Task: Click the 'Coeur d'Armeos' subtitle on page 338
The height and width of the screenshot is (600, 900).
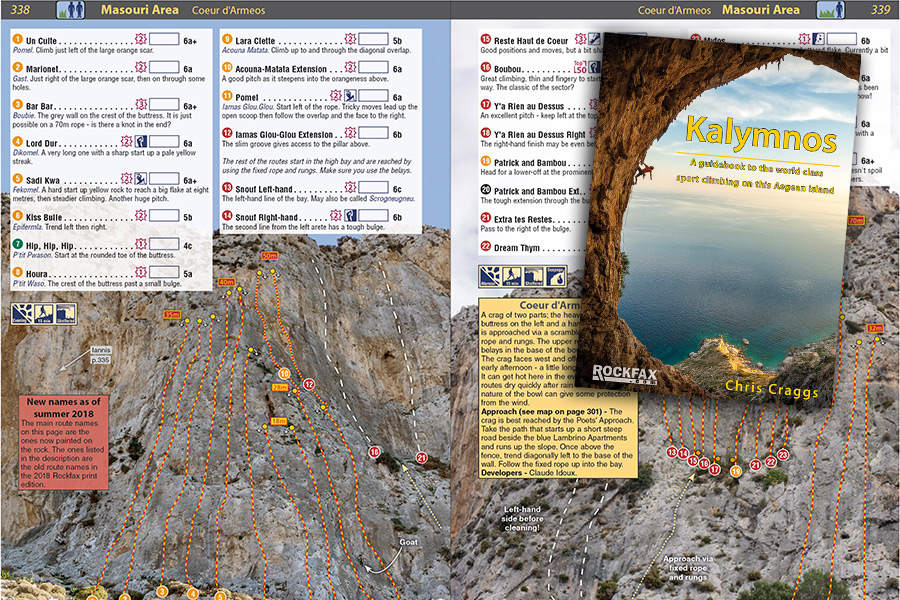Action: (x=228, y=10)
